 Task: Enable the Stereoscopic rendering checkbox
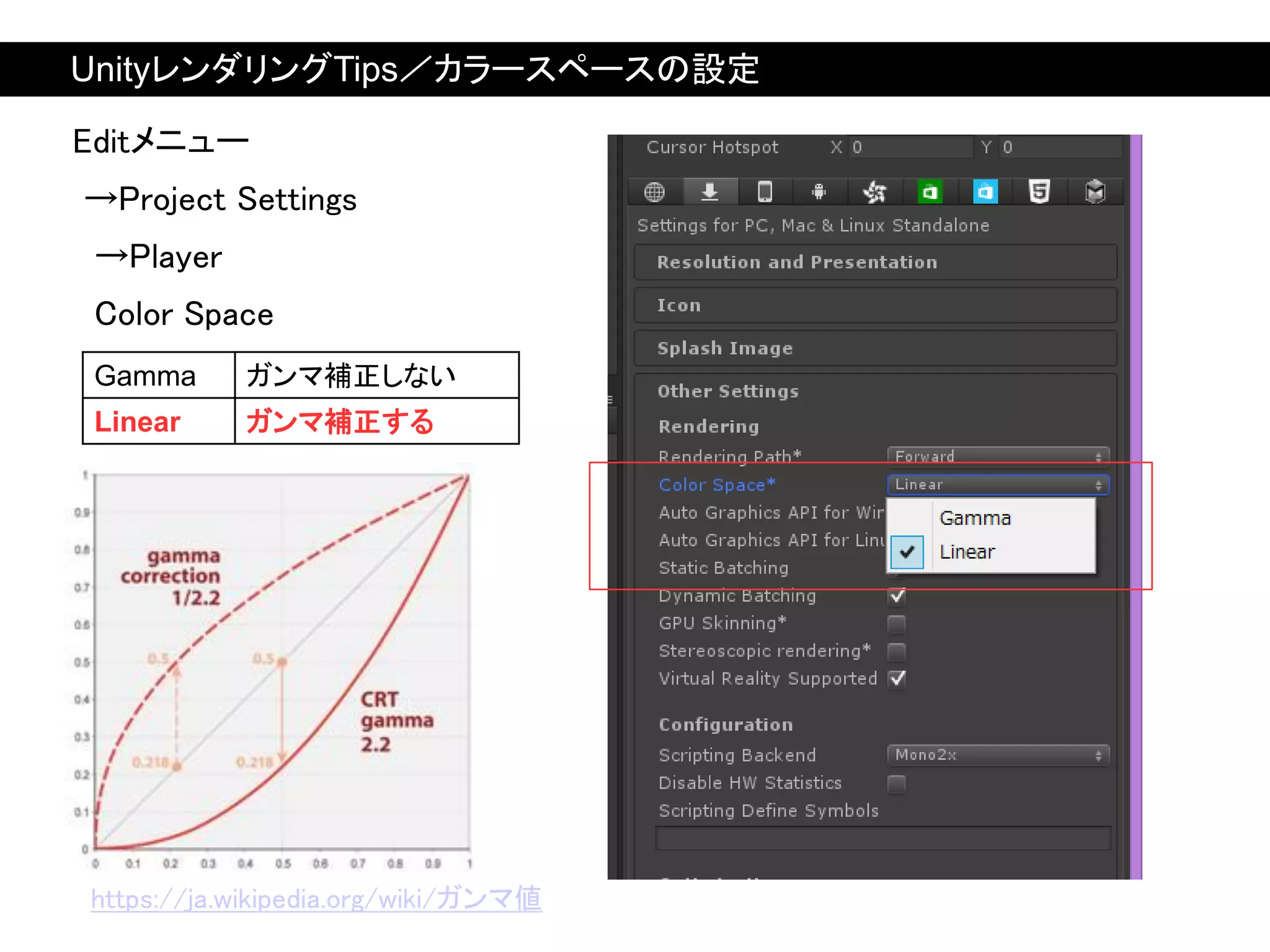[897, 651]
